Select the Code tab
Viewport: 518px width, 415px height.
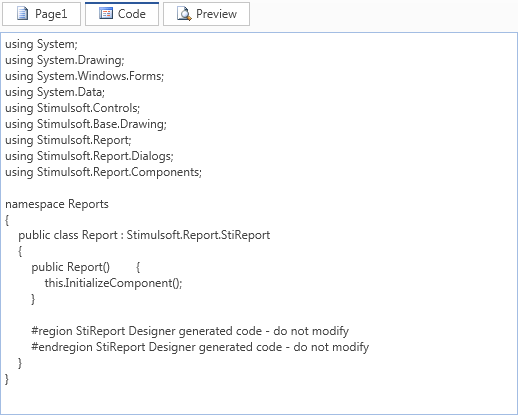click(x=122, y=14)
